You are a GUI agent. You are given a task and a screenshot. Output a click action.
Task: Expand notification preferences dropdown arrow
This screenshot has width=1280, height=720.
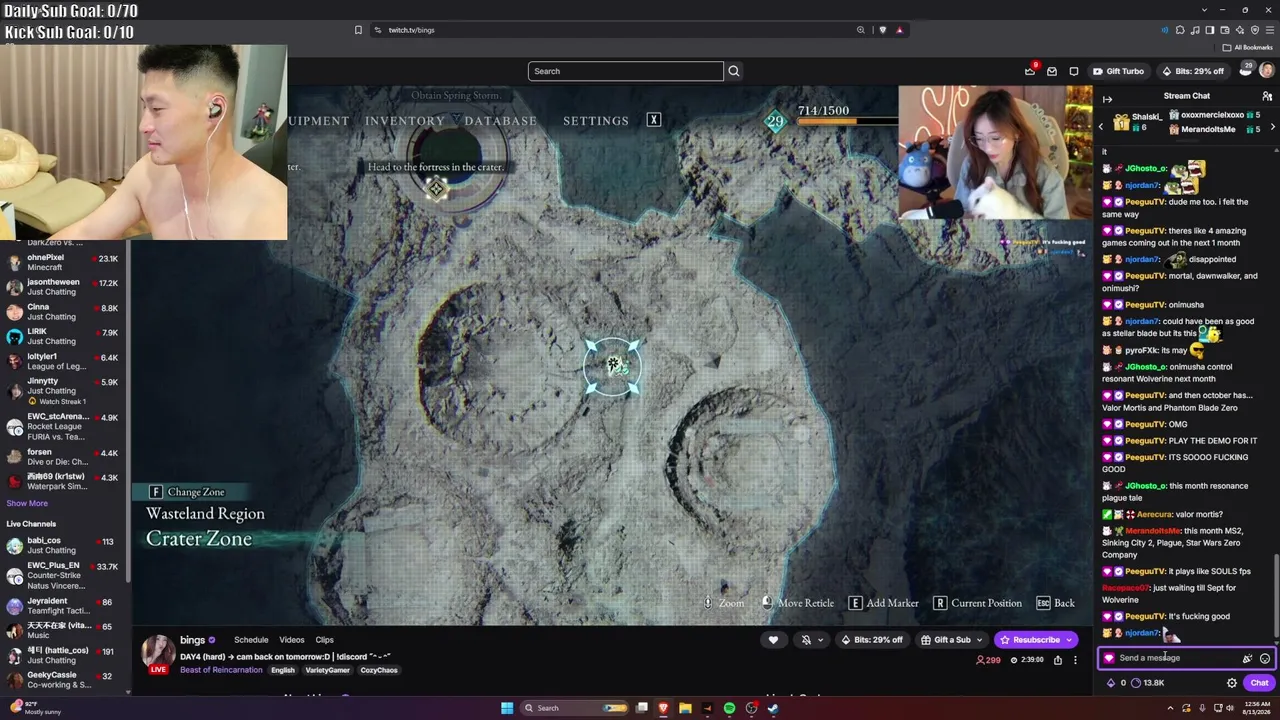point(821,640)
